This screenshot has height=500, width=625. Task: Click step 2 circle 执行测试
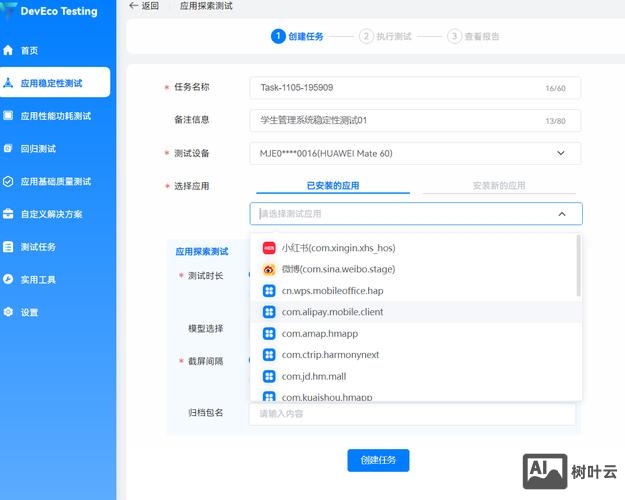pos(366,36)
